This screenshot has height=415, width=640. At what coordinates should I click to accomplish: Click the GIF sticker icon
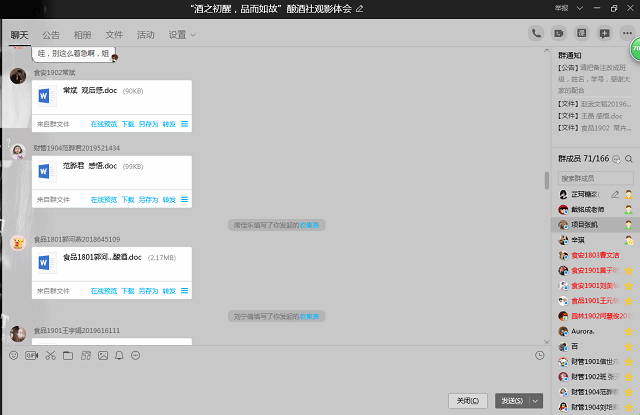[31, 355]
